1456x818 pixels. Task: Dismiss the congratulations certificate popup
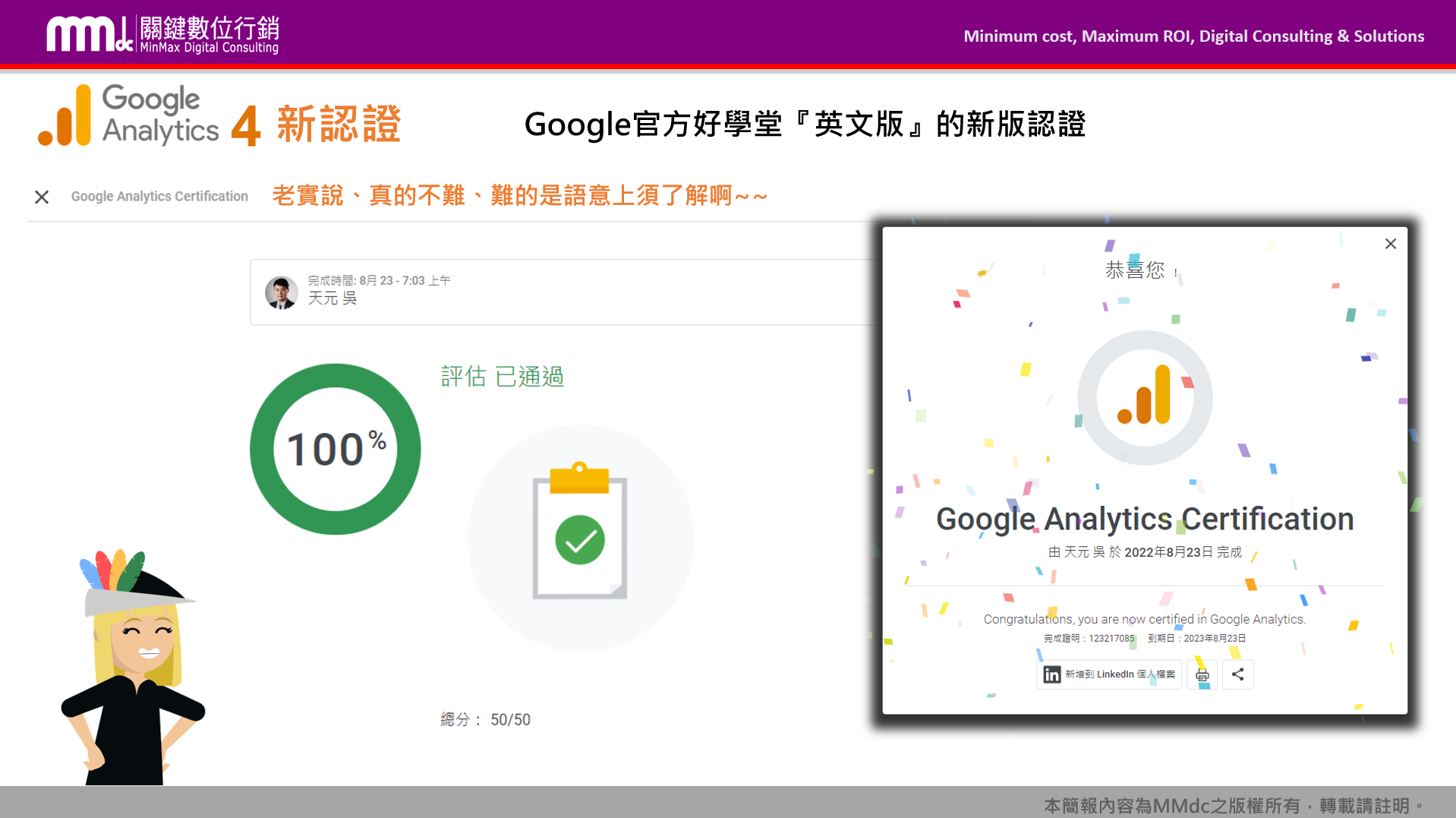click(x=1390, y=243)
